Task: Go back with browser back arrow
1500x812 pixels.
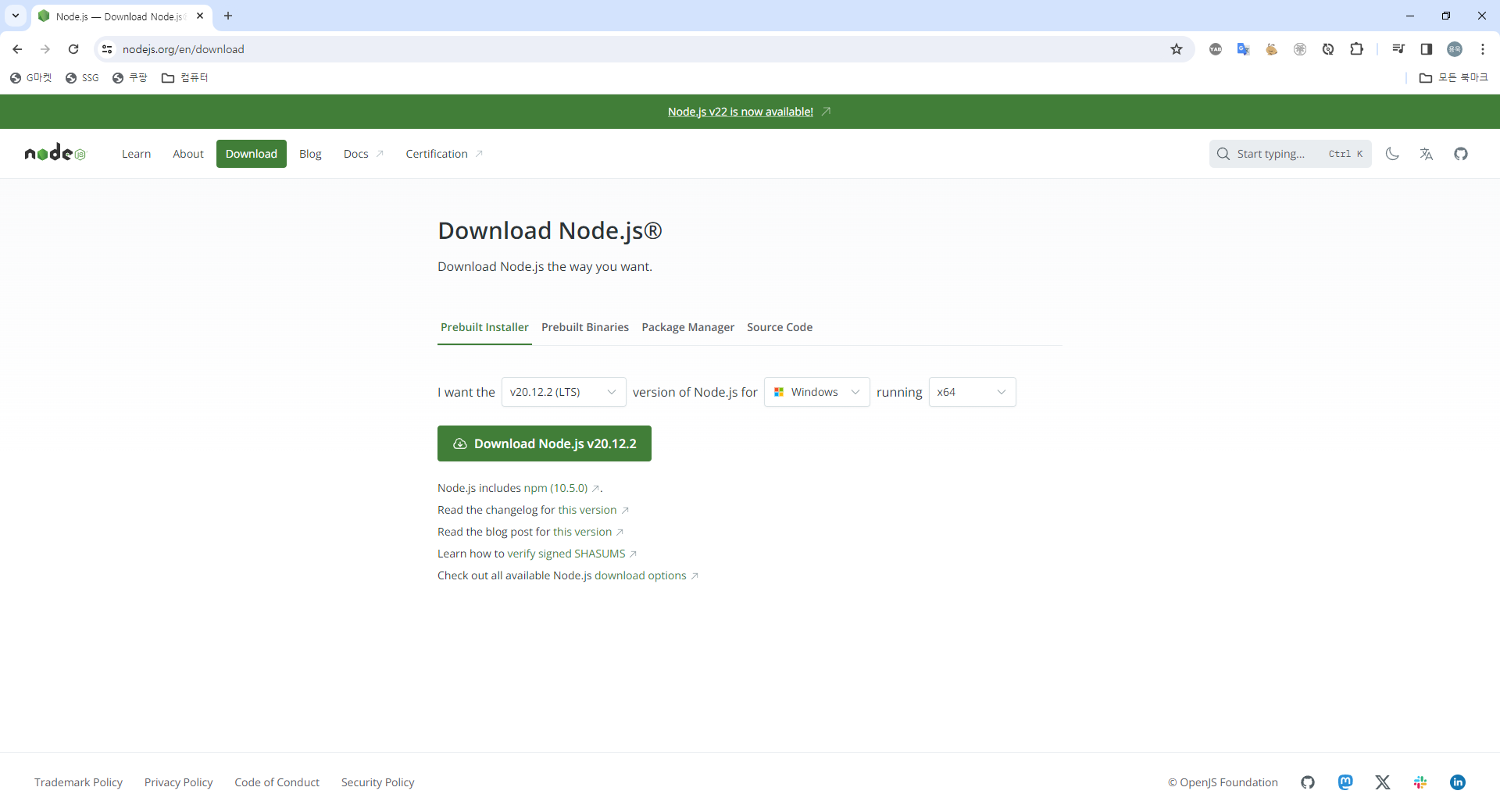Action: pyautogui.click(x=17, y=49)
